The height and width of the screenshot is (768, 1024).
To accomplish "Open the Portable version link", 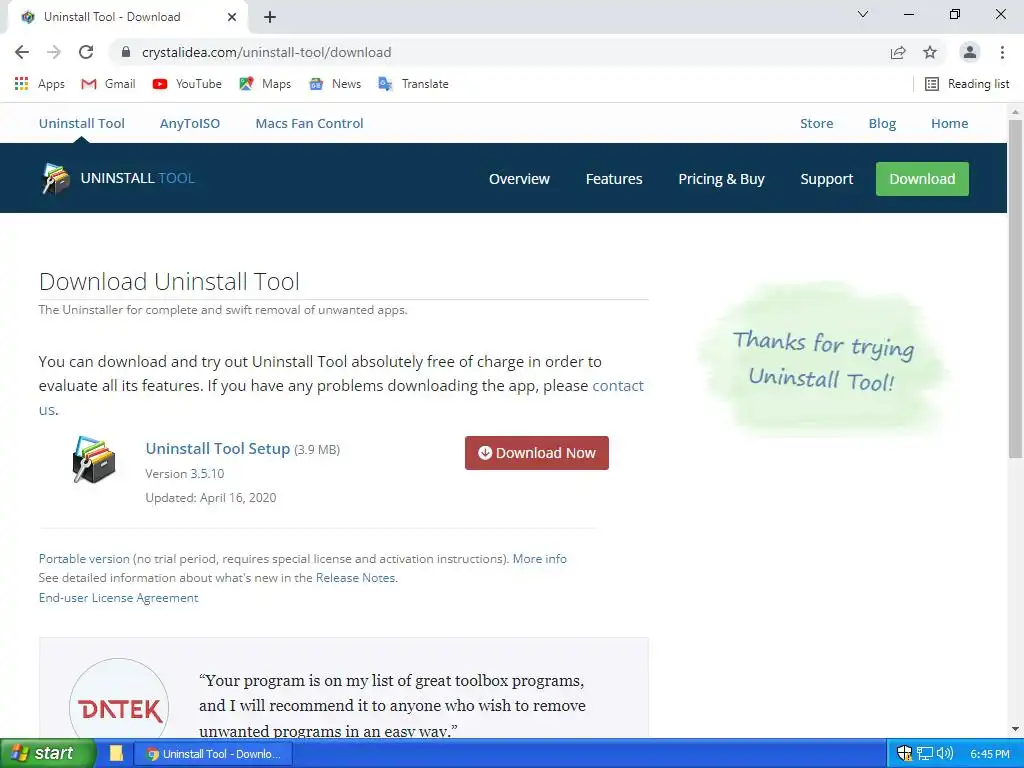I will point(84,559).
